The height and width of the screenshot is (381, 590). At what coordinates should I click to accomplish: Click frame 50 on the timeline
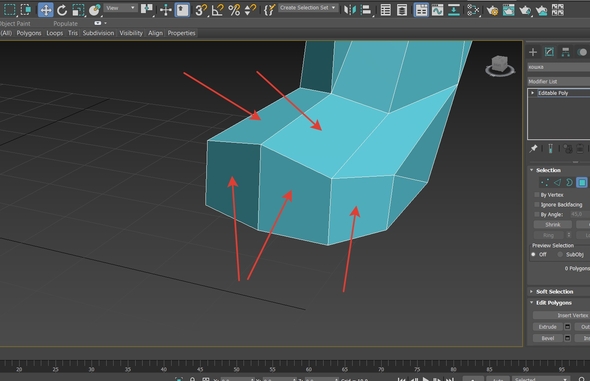click(x=236, y=366)
